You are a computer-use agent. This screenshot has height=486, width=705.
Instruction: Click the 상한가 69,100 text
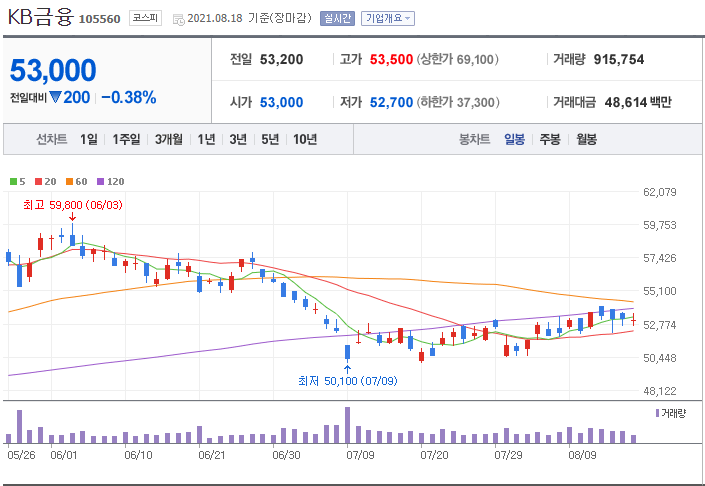click(x=458, y=59)
